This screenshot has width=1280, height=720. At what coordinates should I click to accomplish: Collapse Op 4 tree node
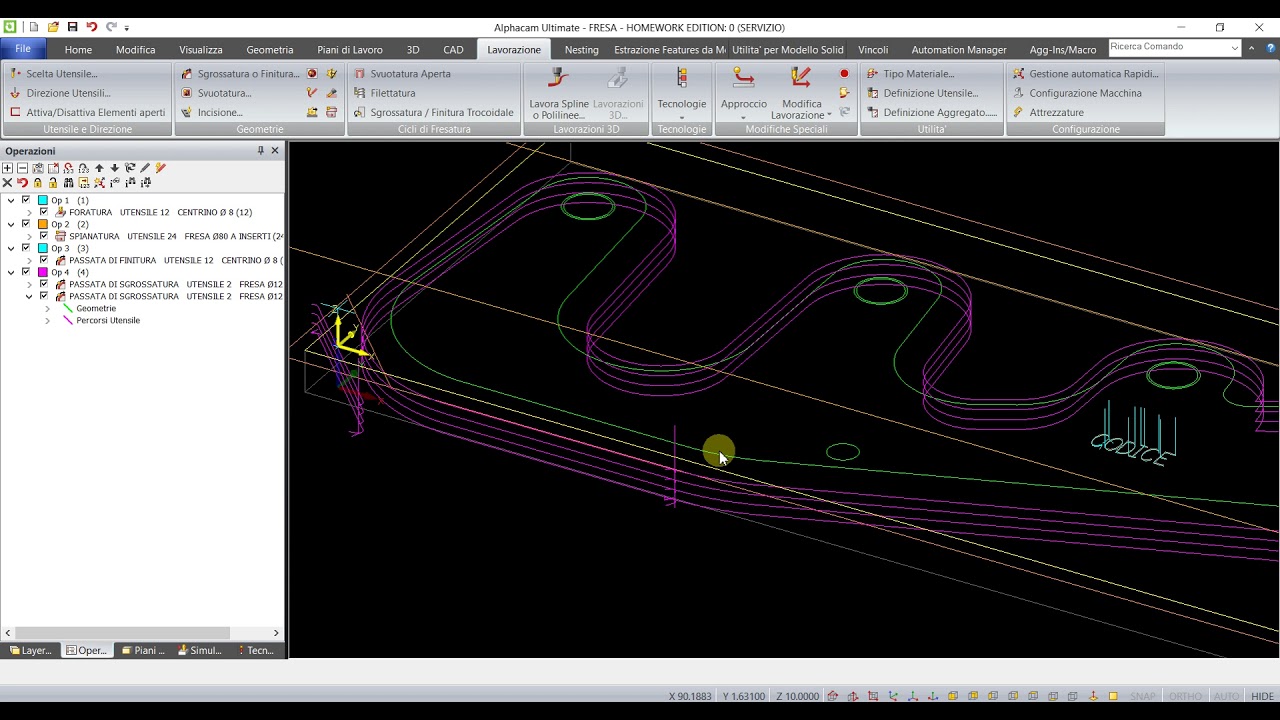coord(11,272)
